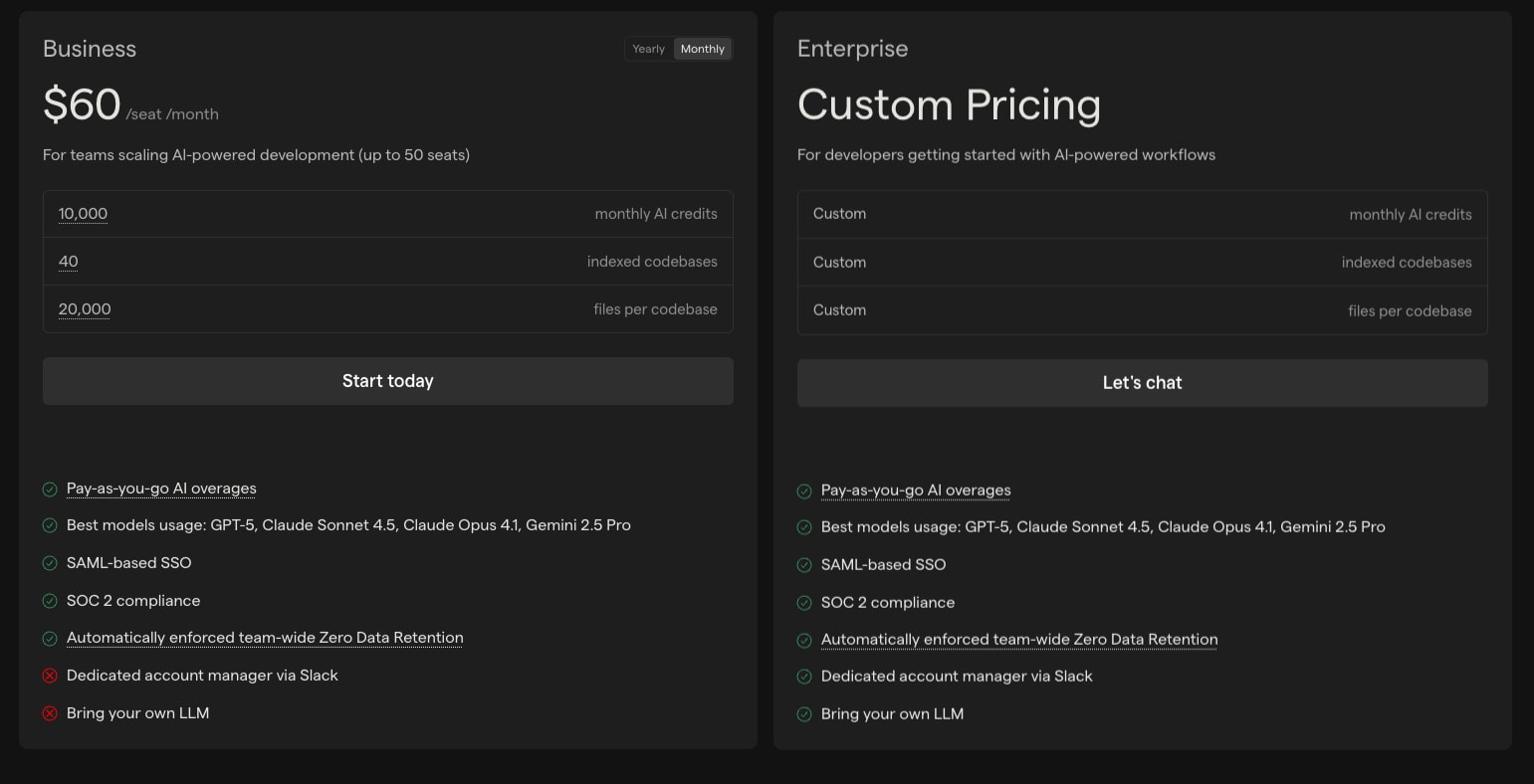Click check icon by Enterprise Best models usage

point(804,527)
